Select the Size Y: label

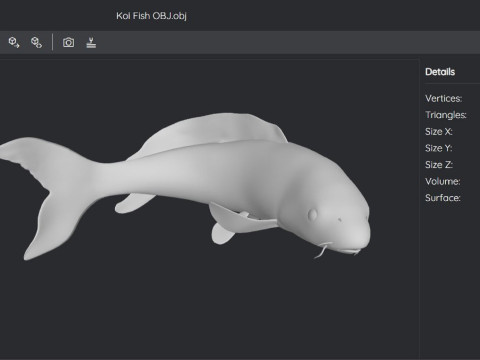pyautogui.click(x=439, y=148)
